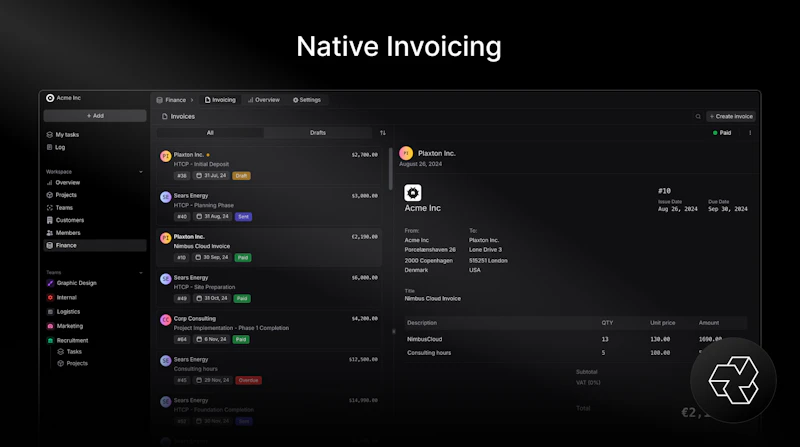Viewport: 800px width, 447px height.
Task: Click the Sears Energy SE avatar on #40
Action: (x=165, y=197)
